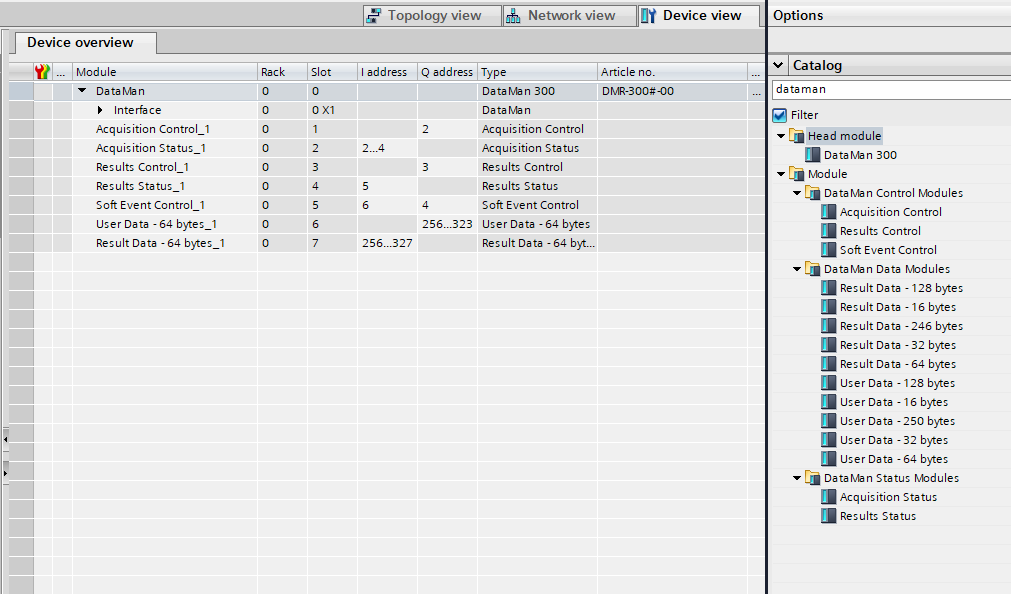The image size is (1011, 594).
Task: Click the Result Data - 246 bytes icon
Action: tap(828, 326)
